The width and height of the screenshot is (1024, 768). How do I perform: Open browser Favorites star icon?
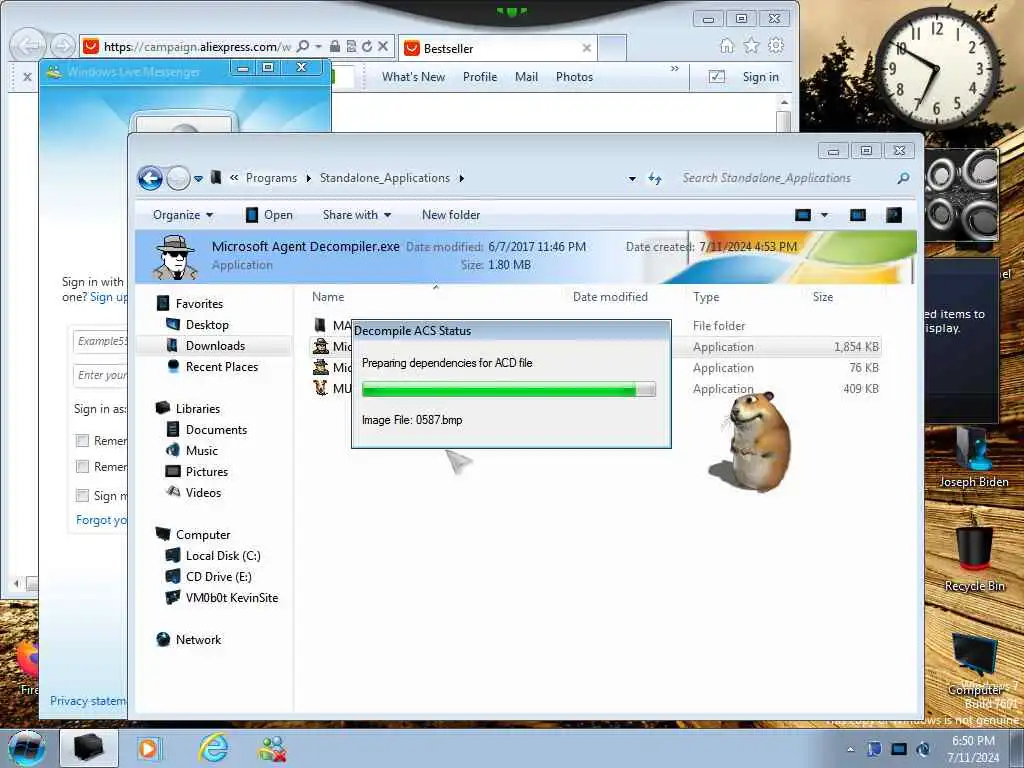click(752, 46)
